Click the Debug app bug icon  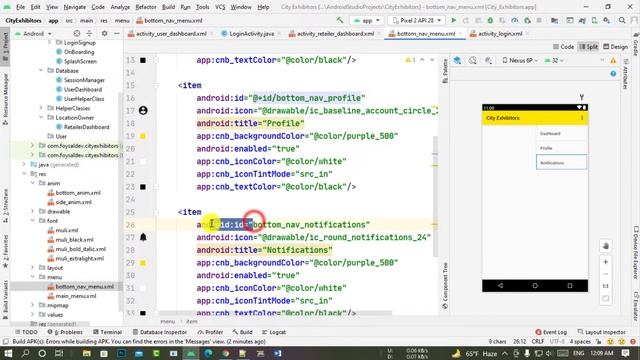pyautogui.click(x=490, y=20)
